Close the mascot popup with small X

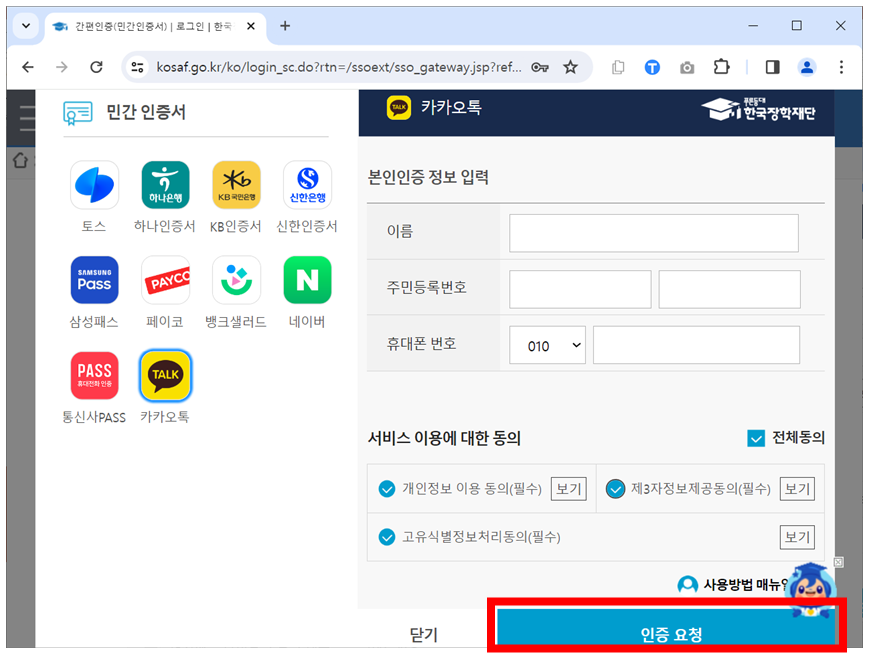839,562
